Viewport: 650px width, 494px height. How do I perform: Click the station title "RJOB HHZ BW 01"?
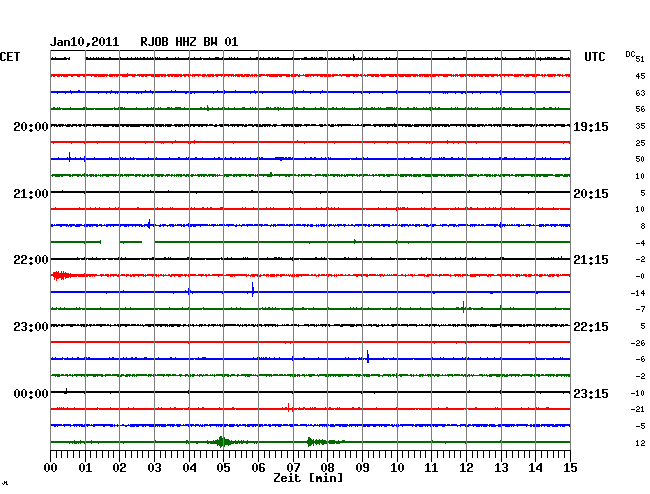[189, 42]
